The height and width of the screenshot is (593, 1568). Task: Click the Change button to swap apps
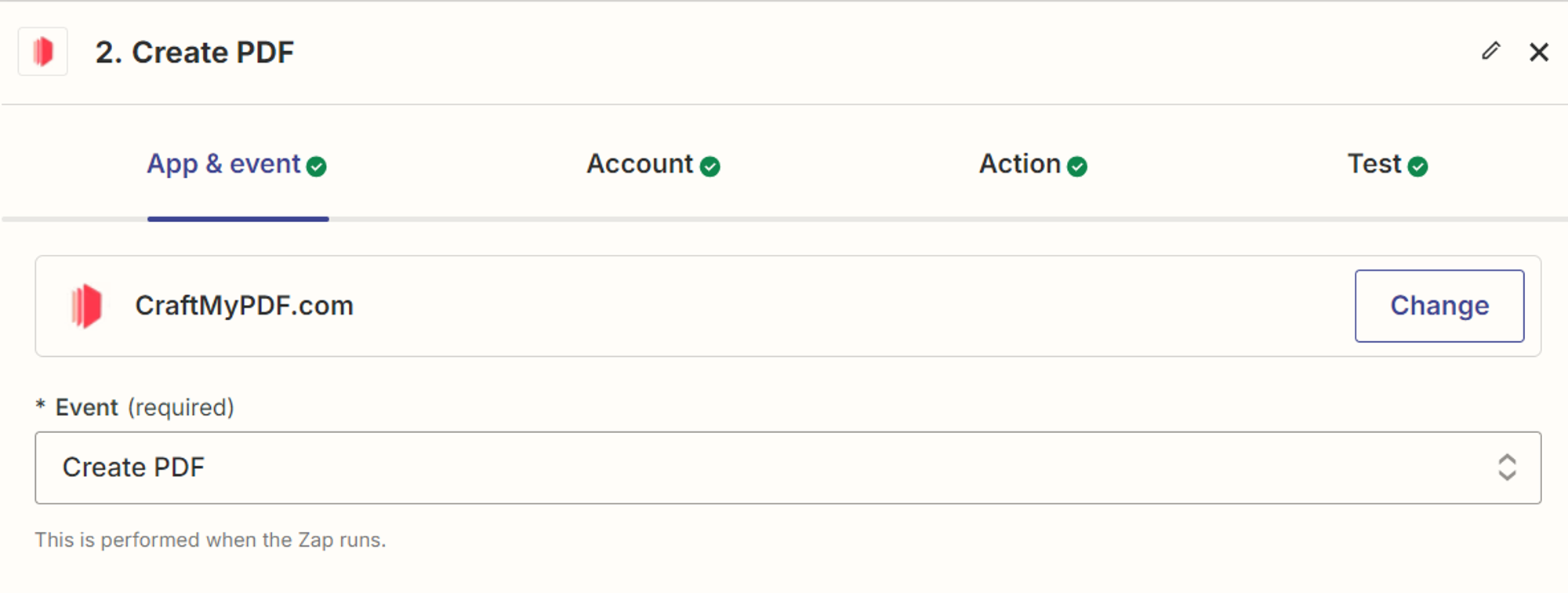[1439, 306]
